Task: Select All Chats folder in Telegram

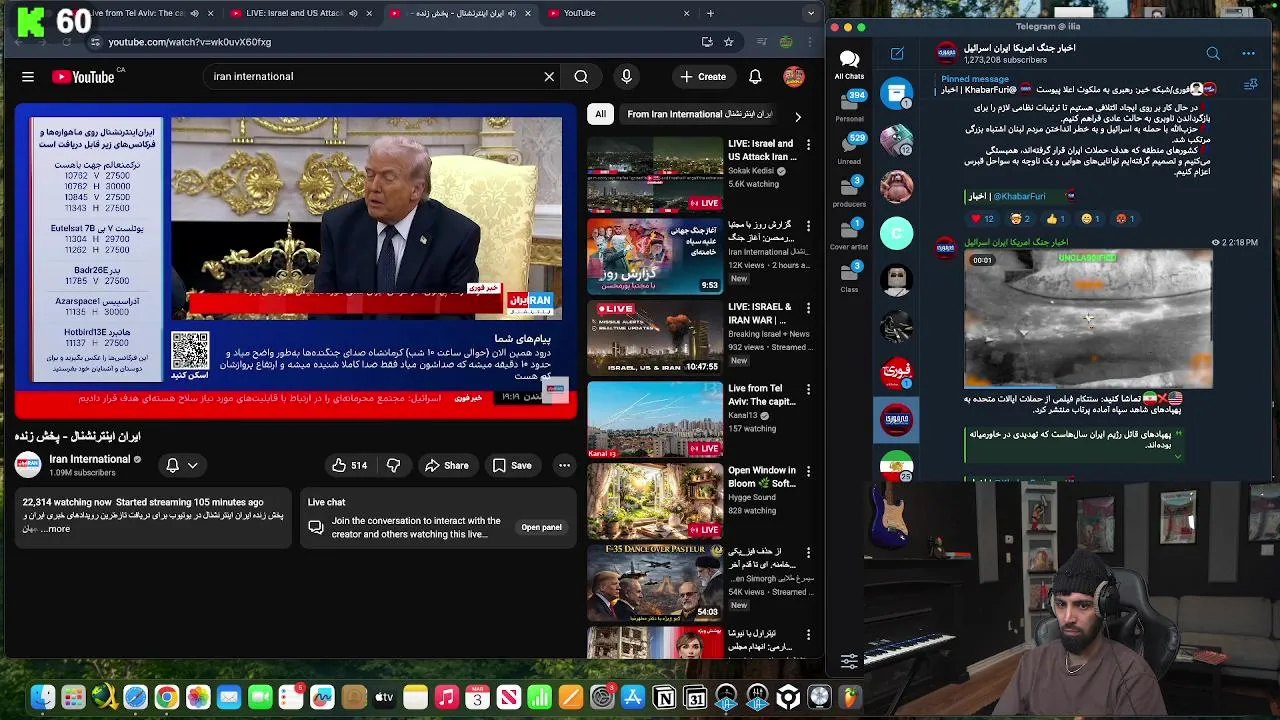Action: pos(849,65)
